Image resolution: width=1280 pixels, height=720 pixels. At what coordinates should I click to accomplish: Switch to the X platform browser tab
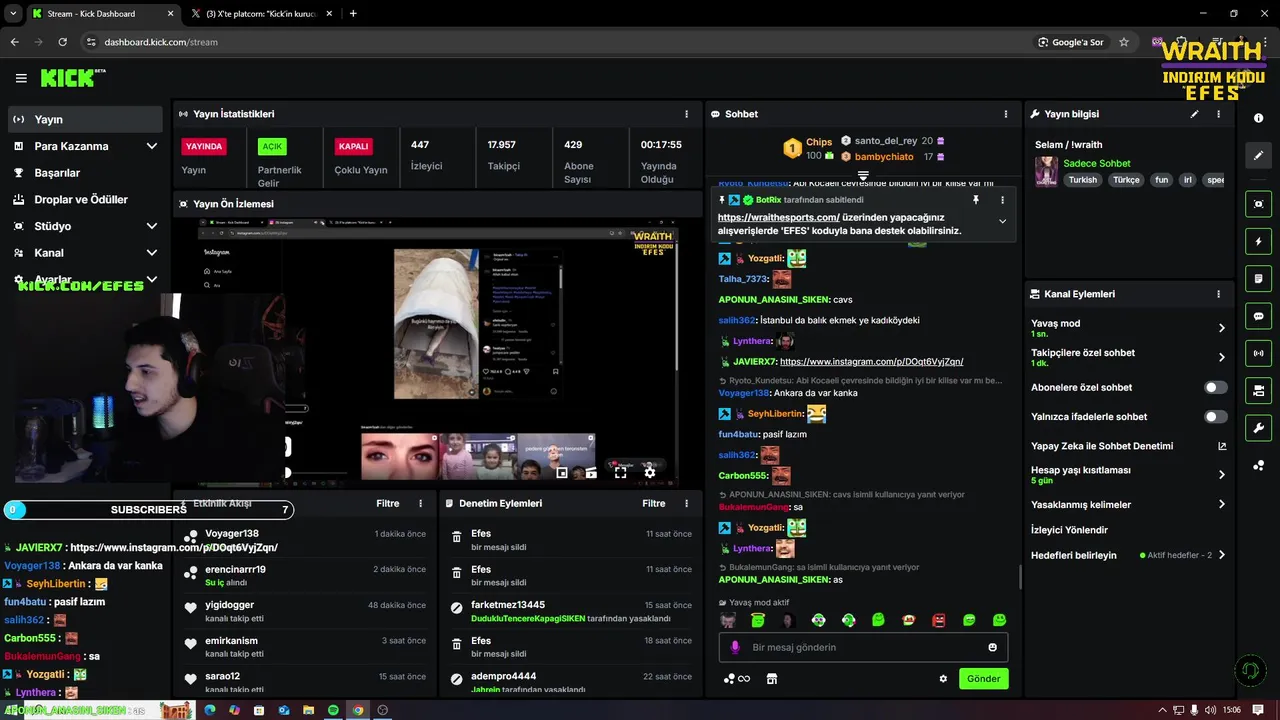click(x=260, y=14)
